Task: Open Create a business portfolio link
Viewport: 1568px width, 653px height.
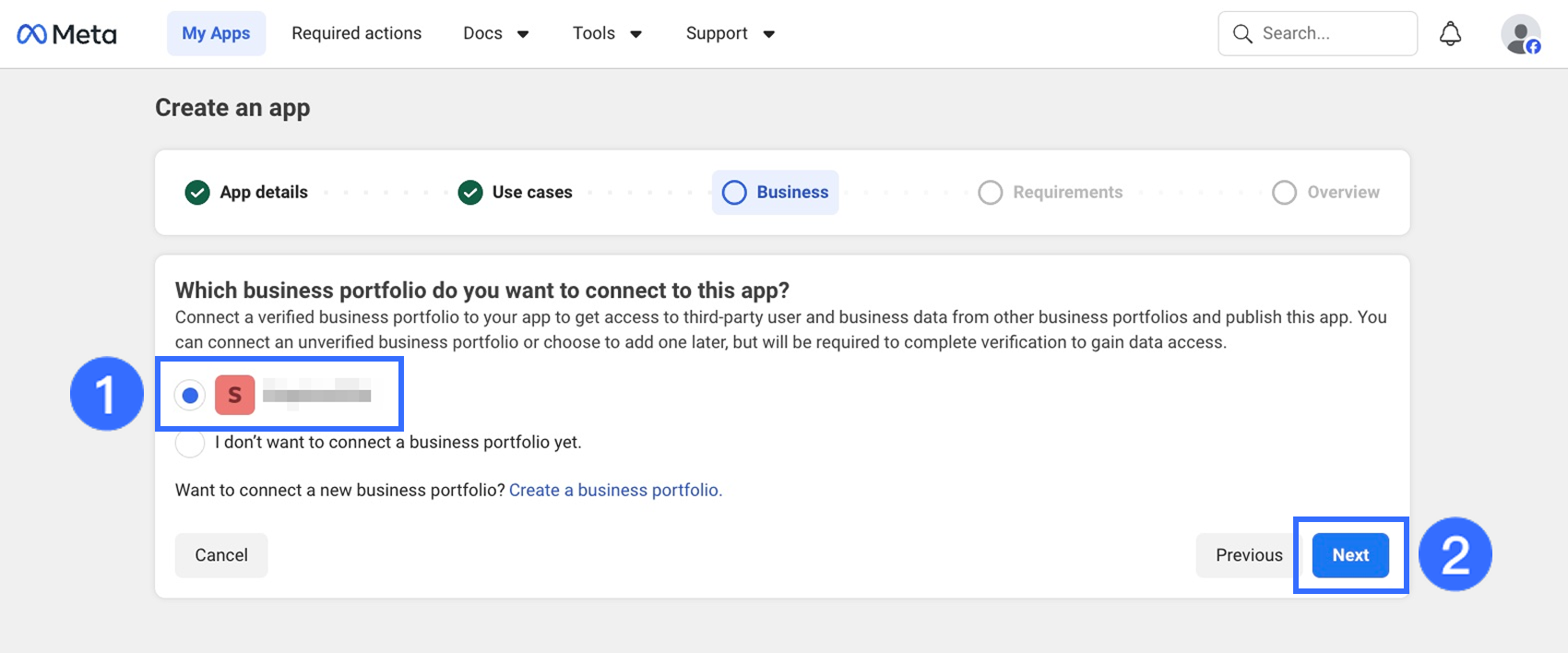Action: (x=615, y=491)
